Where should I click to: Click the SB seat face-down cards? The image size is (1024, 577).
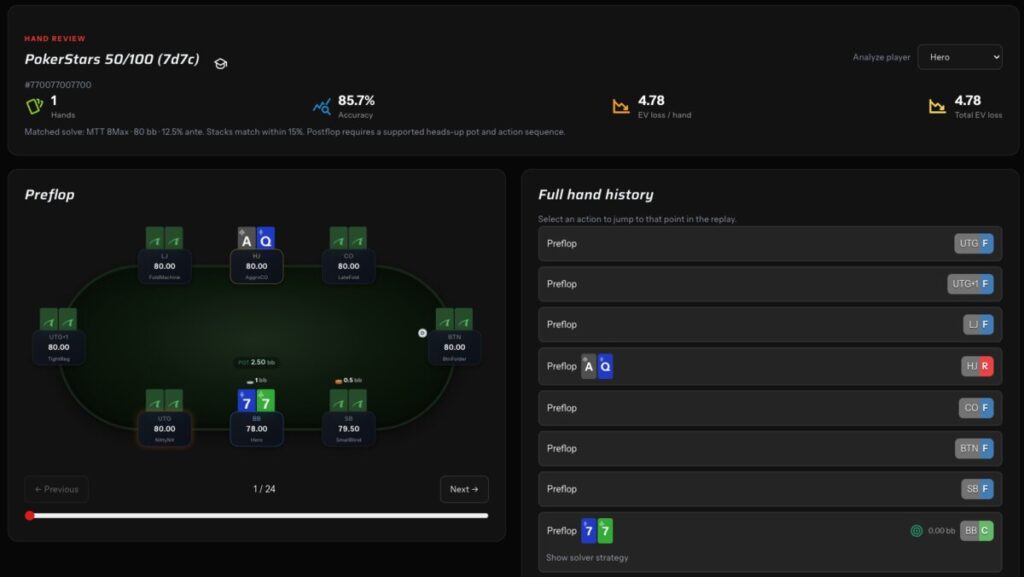click(348, 401)
